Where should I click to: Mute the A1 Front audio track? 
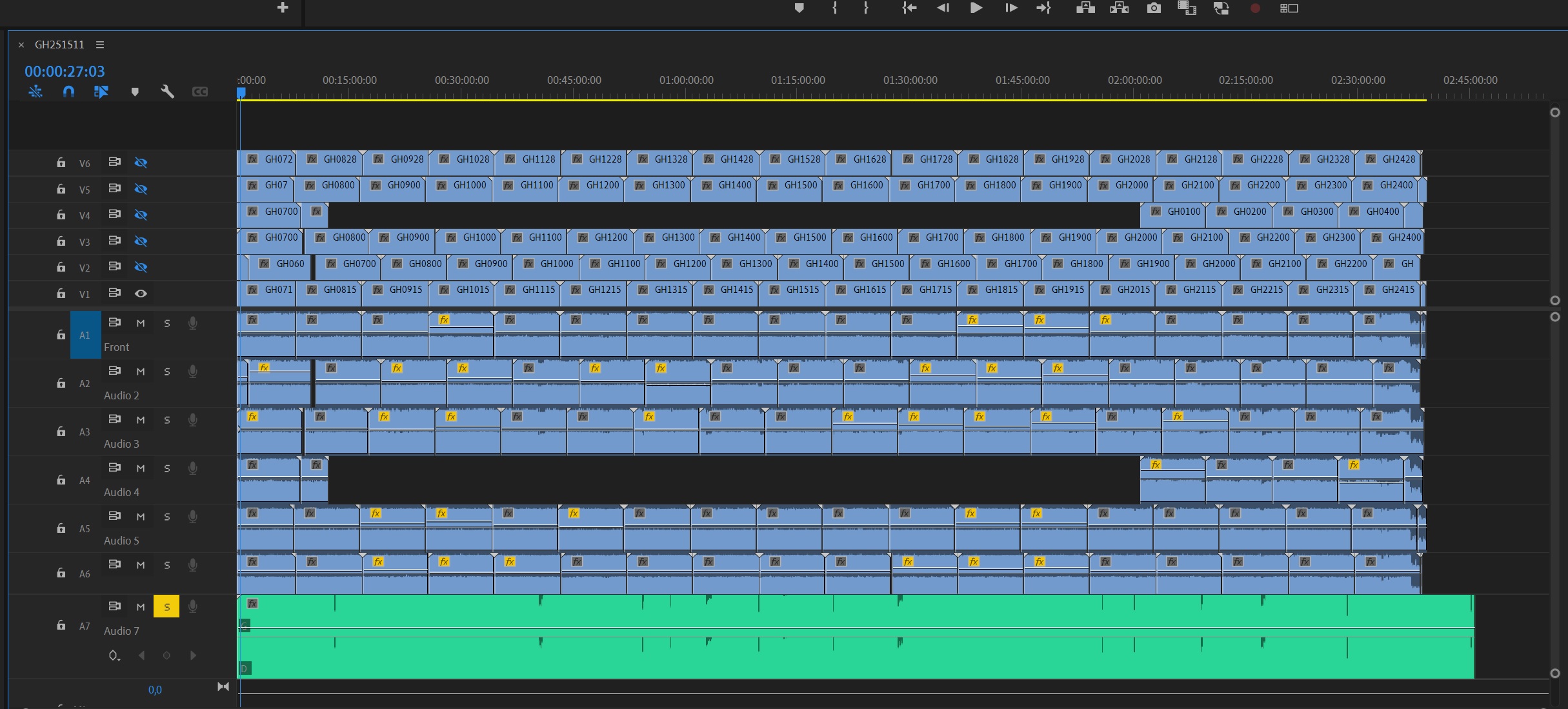pos(141,323)
